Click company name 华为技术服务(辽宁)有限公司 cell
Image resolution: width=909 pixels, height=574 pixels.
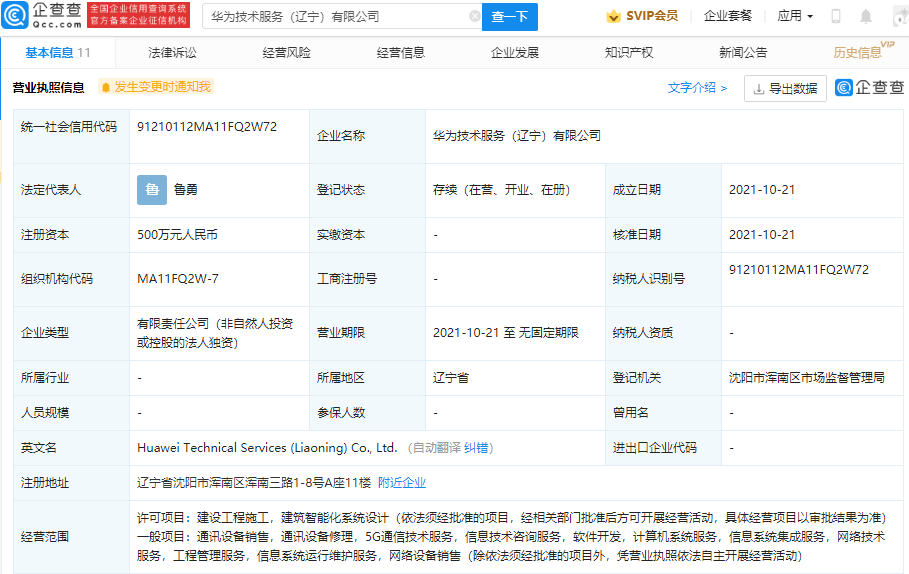point(517,136)
